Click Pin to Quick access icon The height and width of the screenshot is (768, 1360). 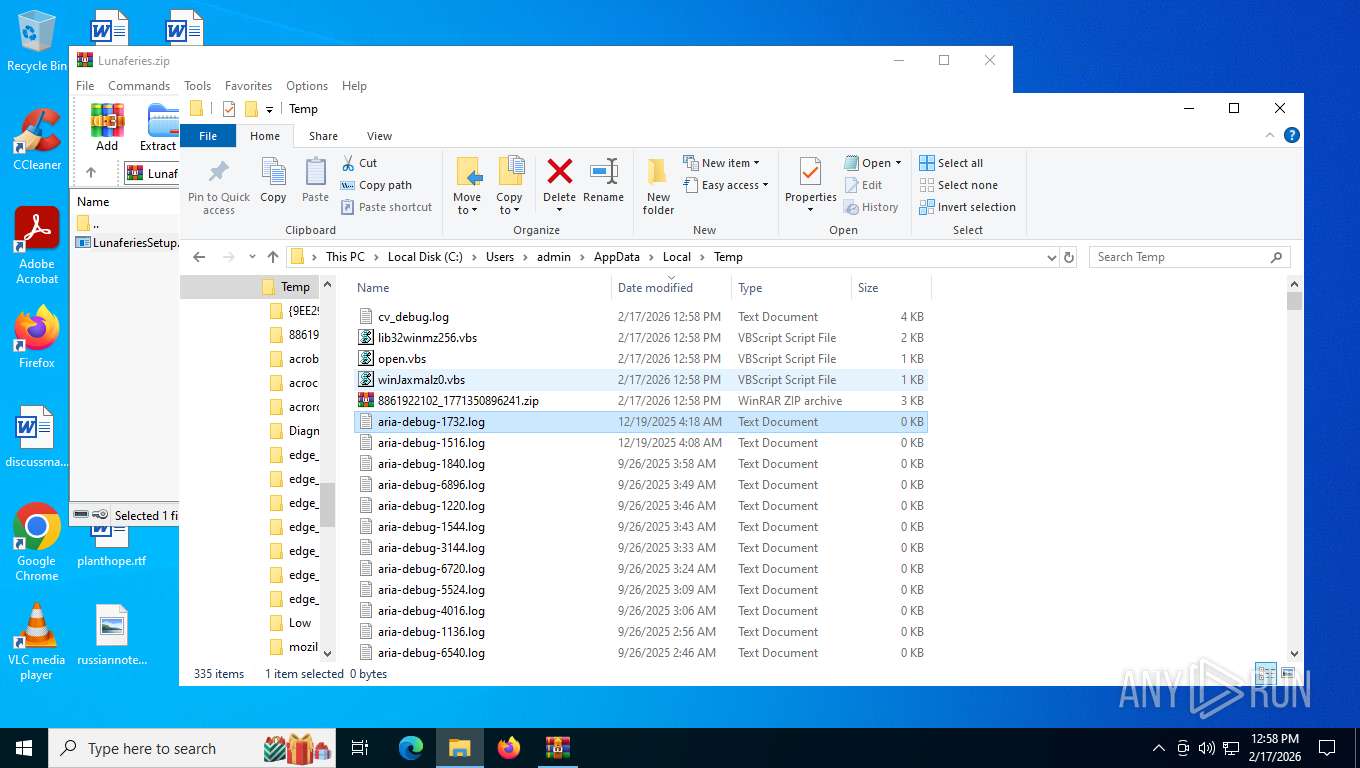click(219, 172)
